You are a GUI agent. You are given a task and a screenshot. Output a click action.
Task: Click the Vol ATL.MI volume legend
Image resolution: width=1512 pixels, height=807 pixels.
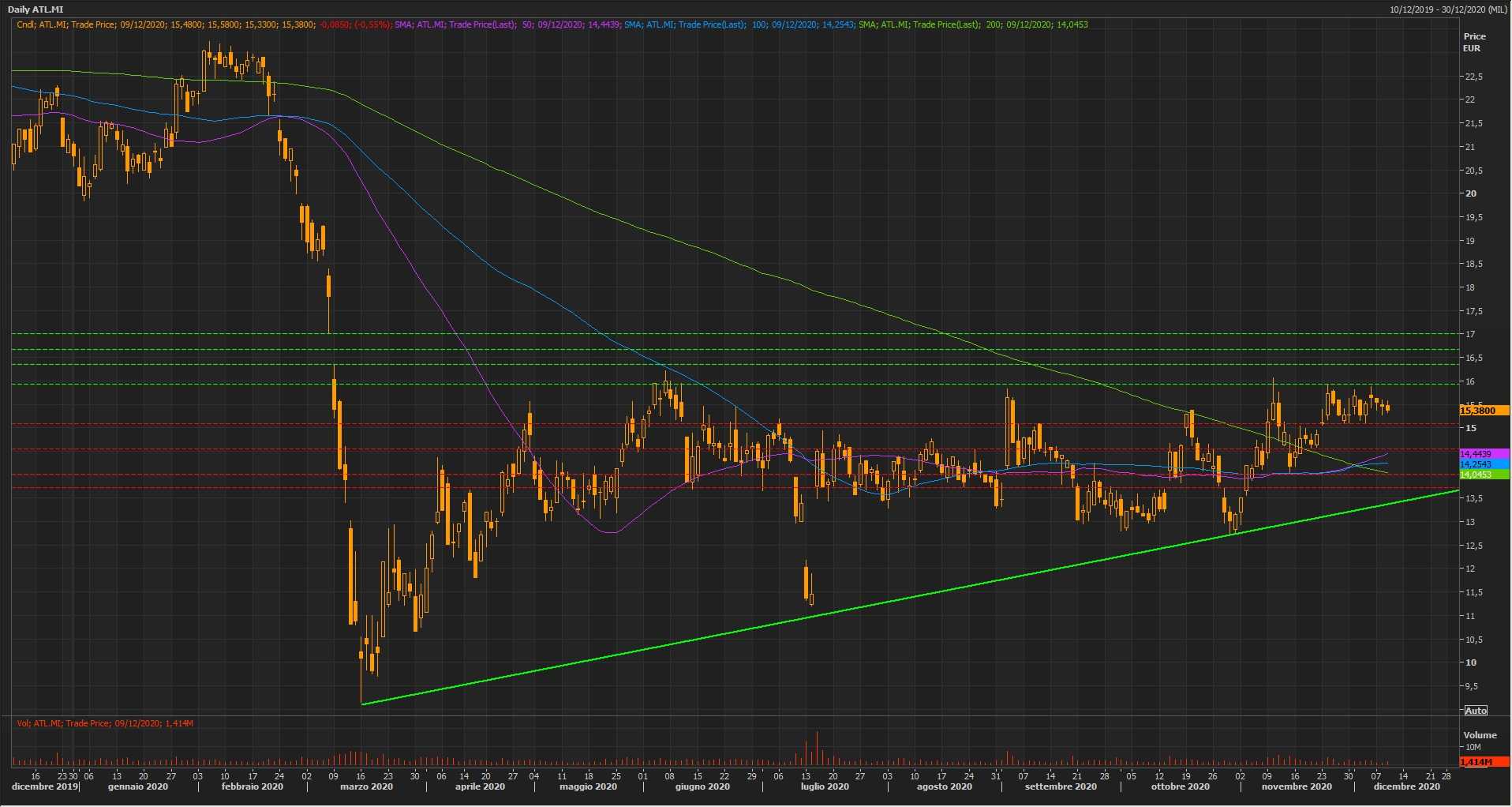click(105, 723)
